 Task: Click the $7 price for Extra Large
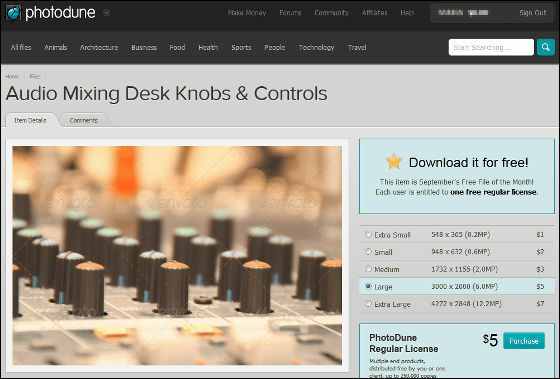coord(540,304)
